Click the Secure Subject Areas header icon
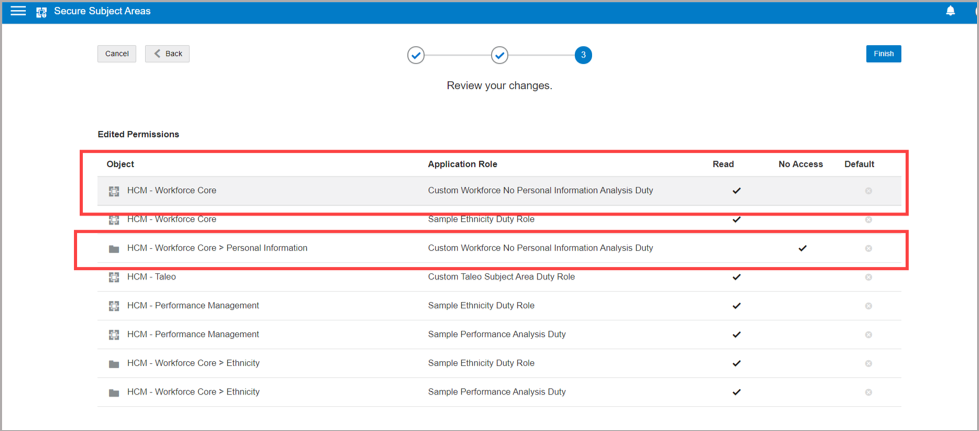The image size is (979, 431). tap(41, 12)
